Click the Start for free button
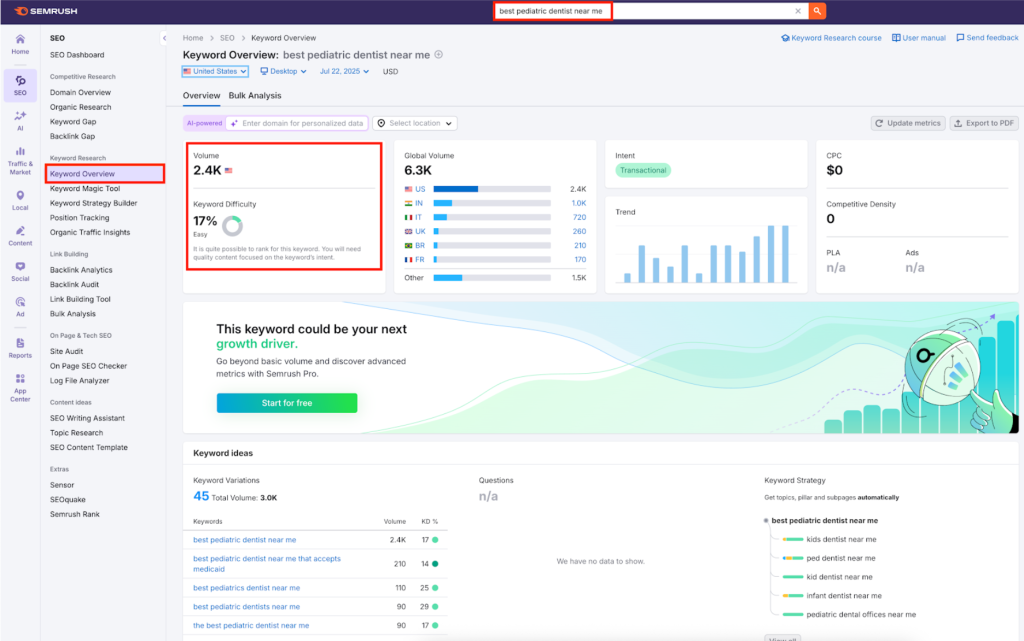 287,403
